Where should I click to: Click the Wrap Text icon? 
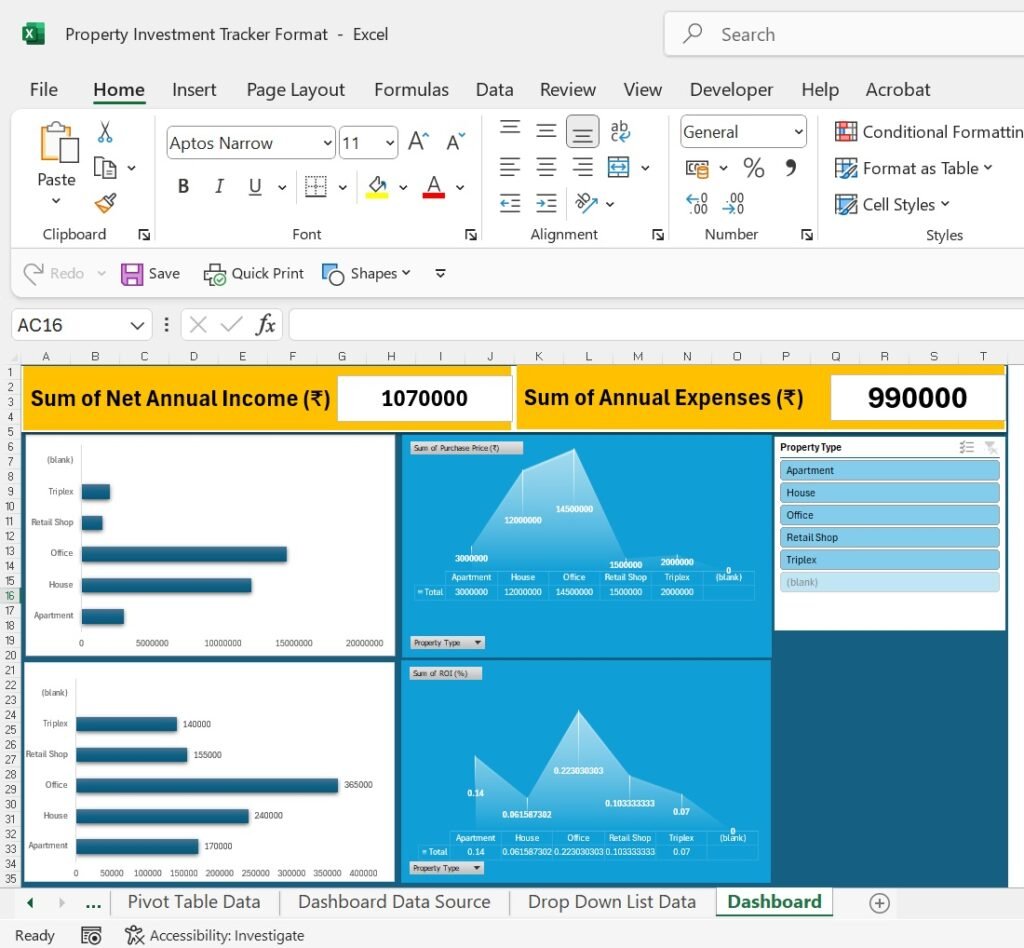(x=620, y=131)
